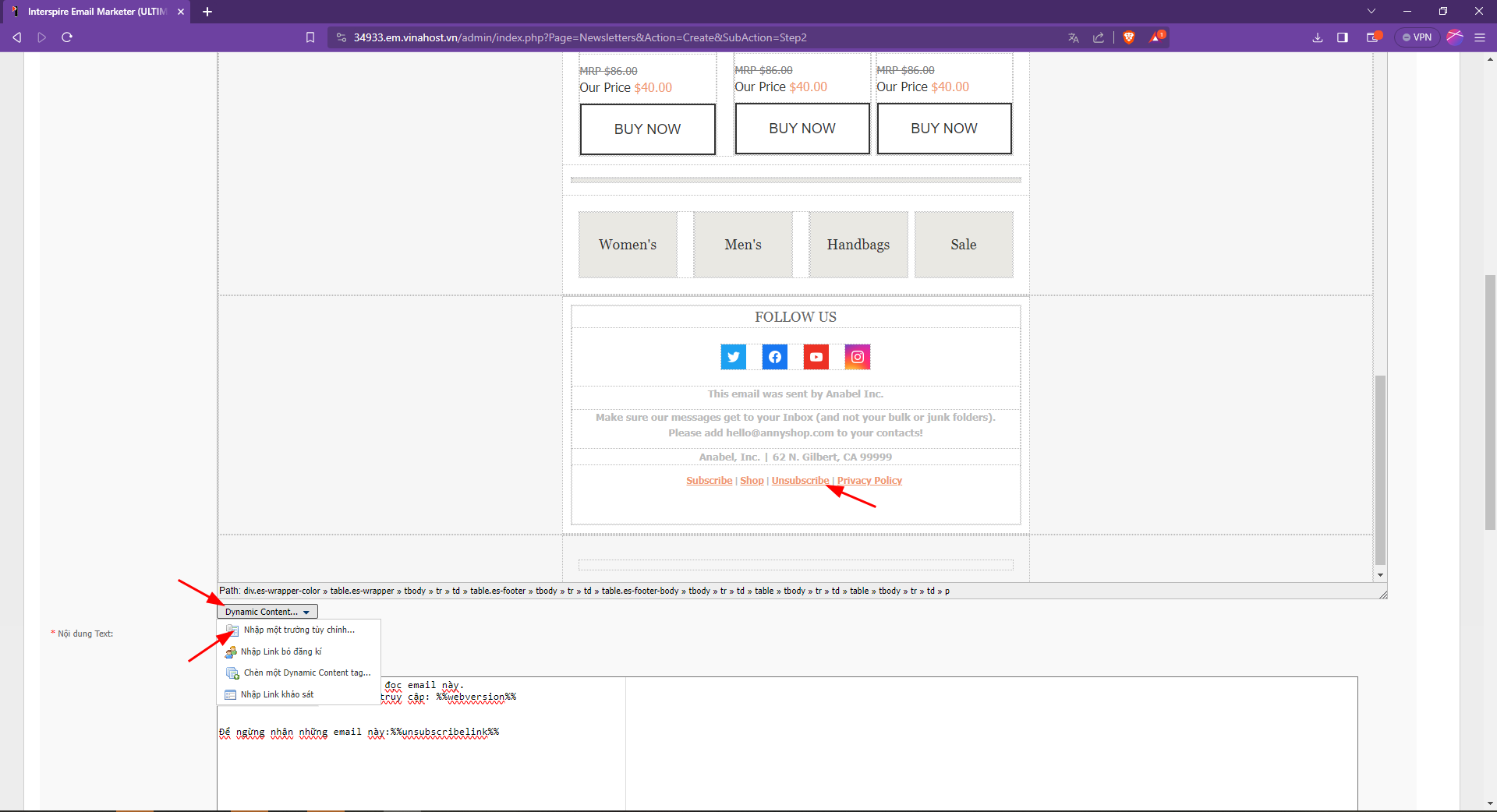Click the editor's inner vertical scrollbar
Image resolution: width=1497 pixels, height=812 pixels.
pos(1380,468)
